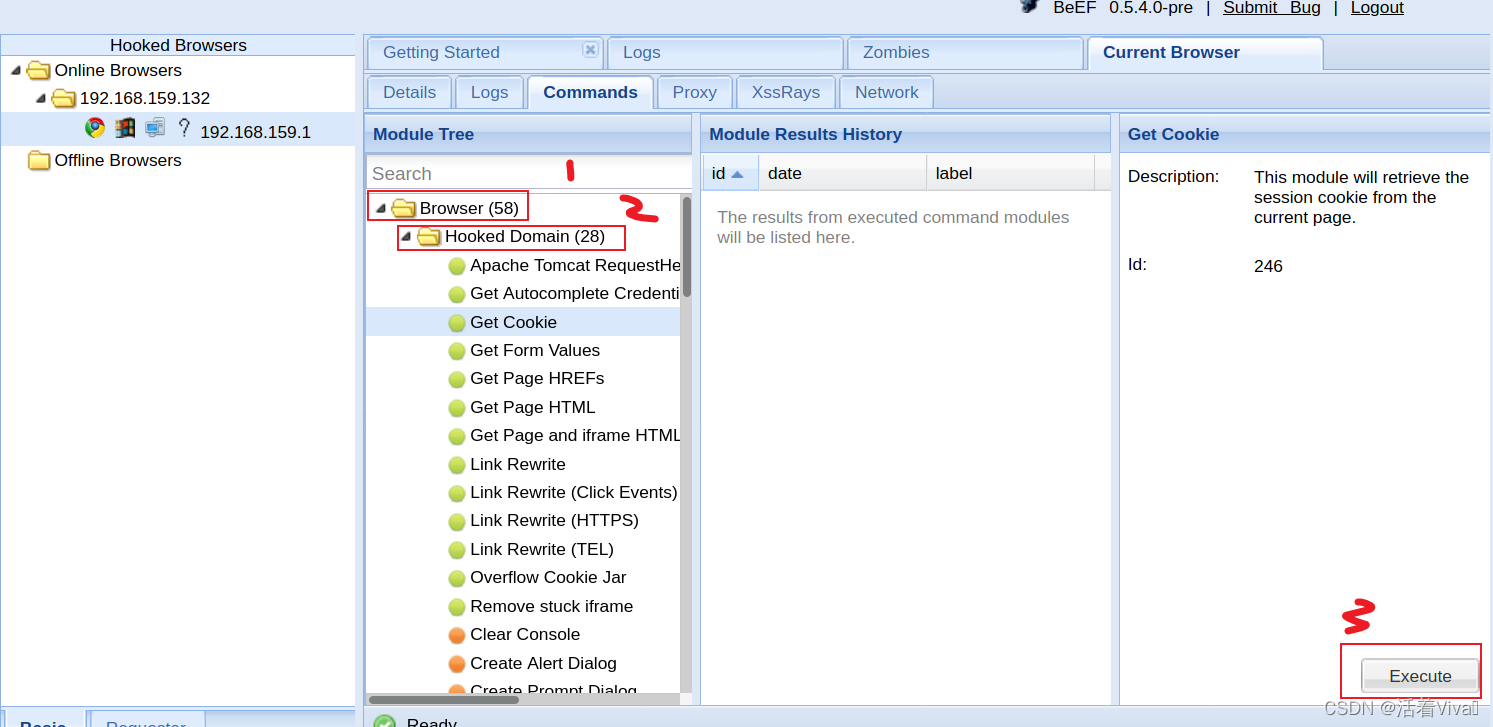
Task: Click the 192.168.159.132 folder icon
Action: [63, 98]
